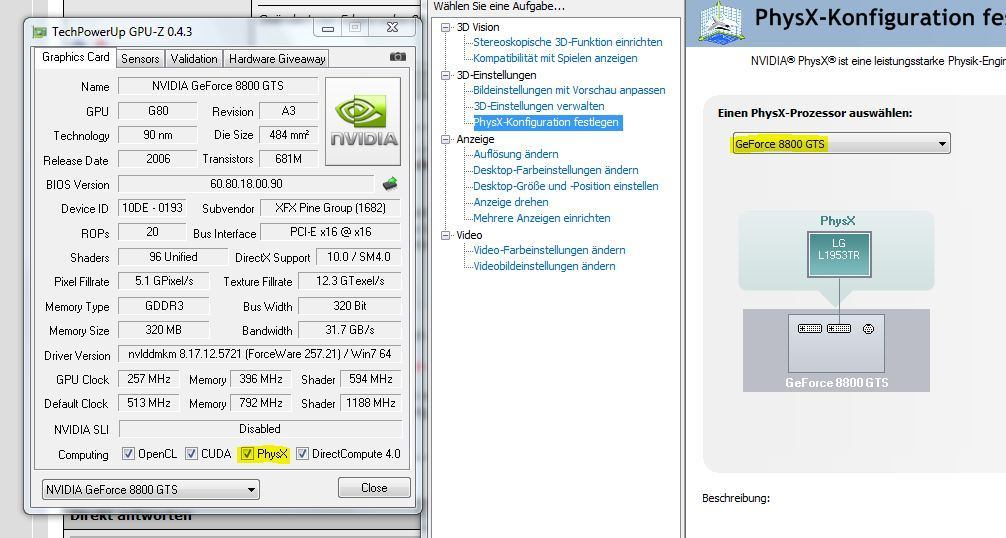Click the Bandwidth value 31.7 GB/s
The height and width of the screenshot is (538, 1006).
pos(350,330)
